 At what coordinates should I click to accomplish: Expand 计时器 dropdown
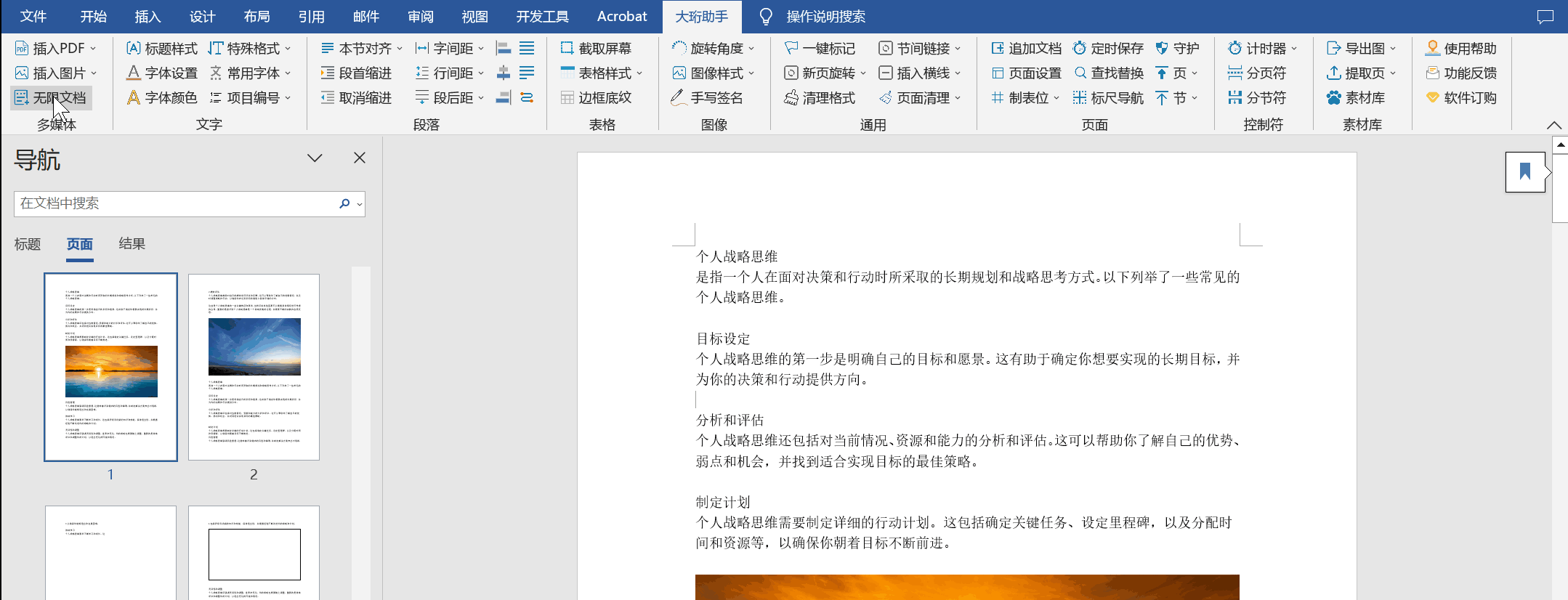tap(1294, 49)
